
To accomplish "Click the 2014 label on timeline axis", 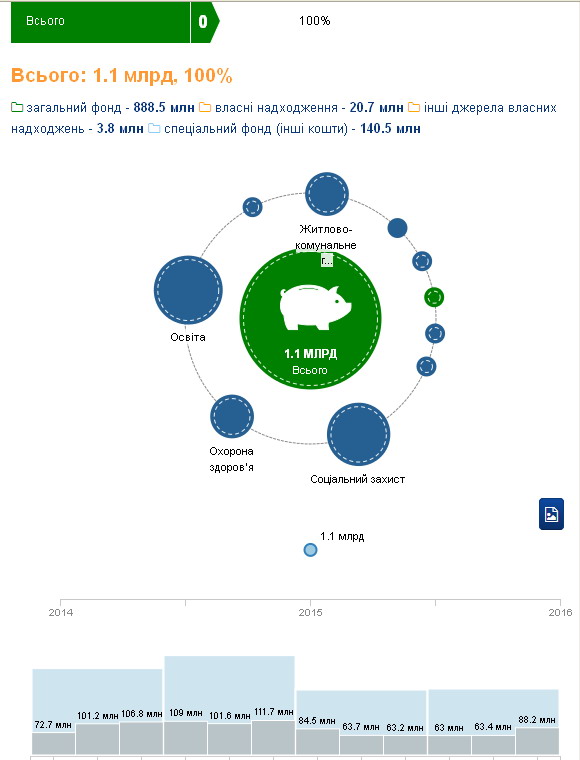I will click(61, 612).
